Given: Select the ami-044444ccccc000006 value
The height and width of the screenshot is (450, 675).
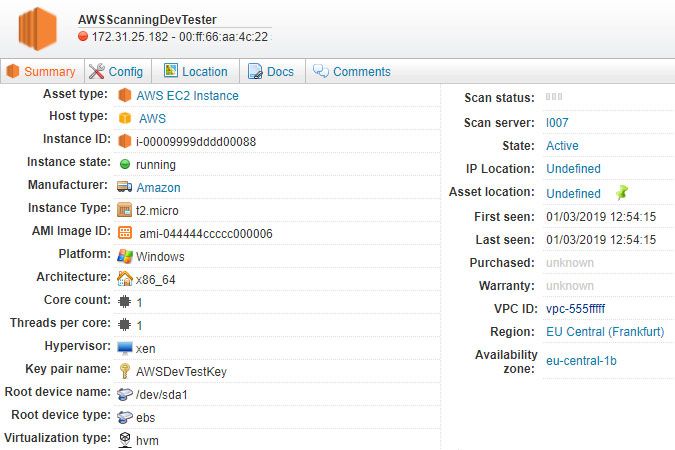Looking at the screenshot, I should click(206, 233).
